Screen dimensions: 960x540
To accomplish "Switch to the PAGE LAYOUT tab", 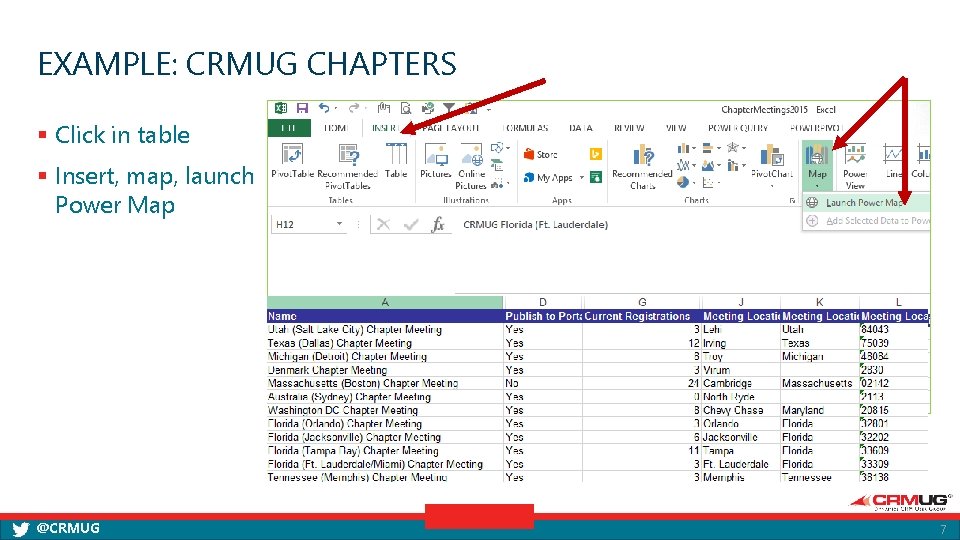I will [x=450, y=128].
